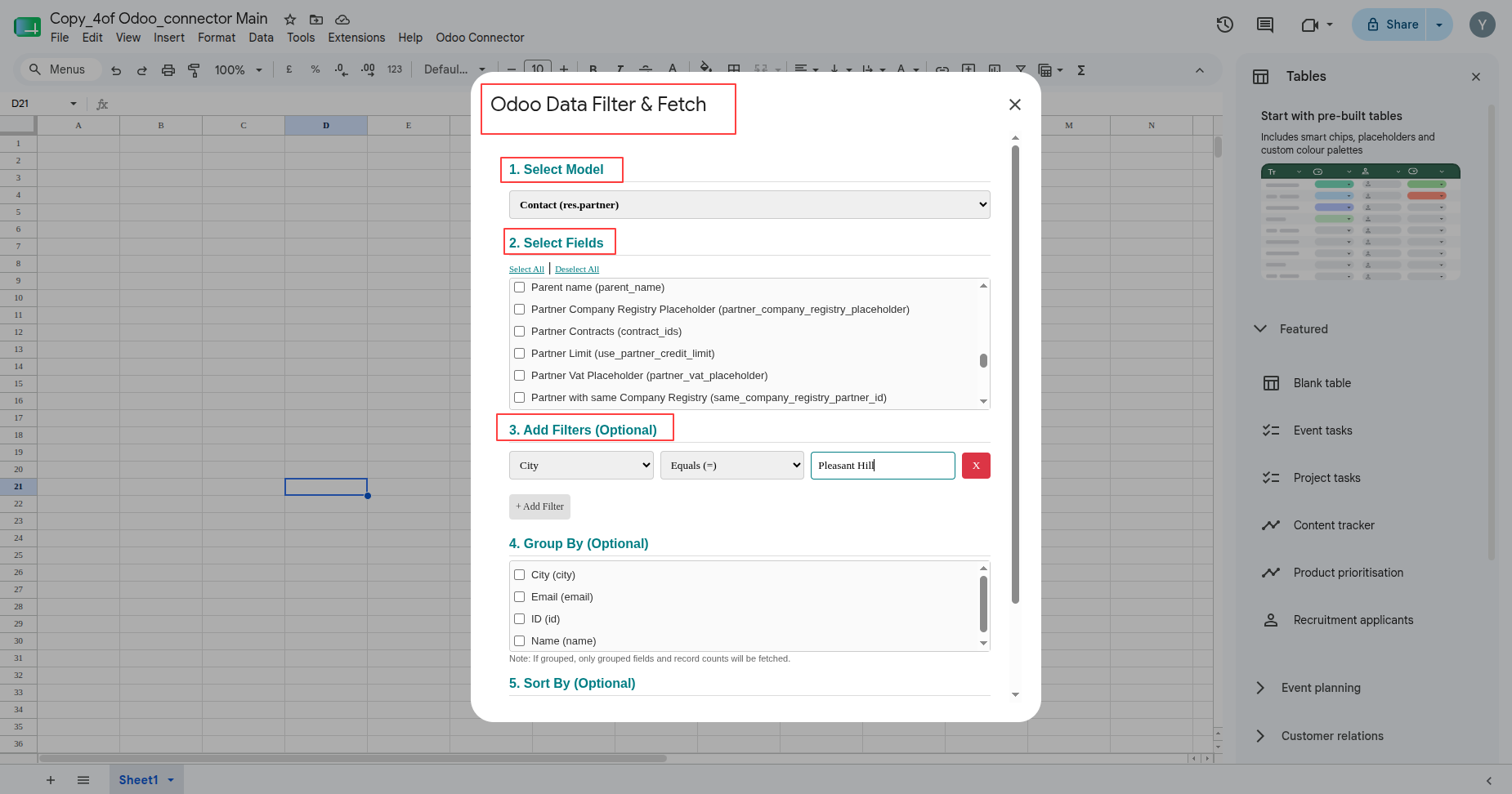The height and width of the screenshot is (794, 1512).
Task: Check Parent name (parent_name) field
Action: point(519,288)
